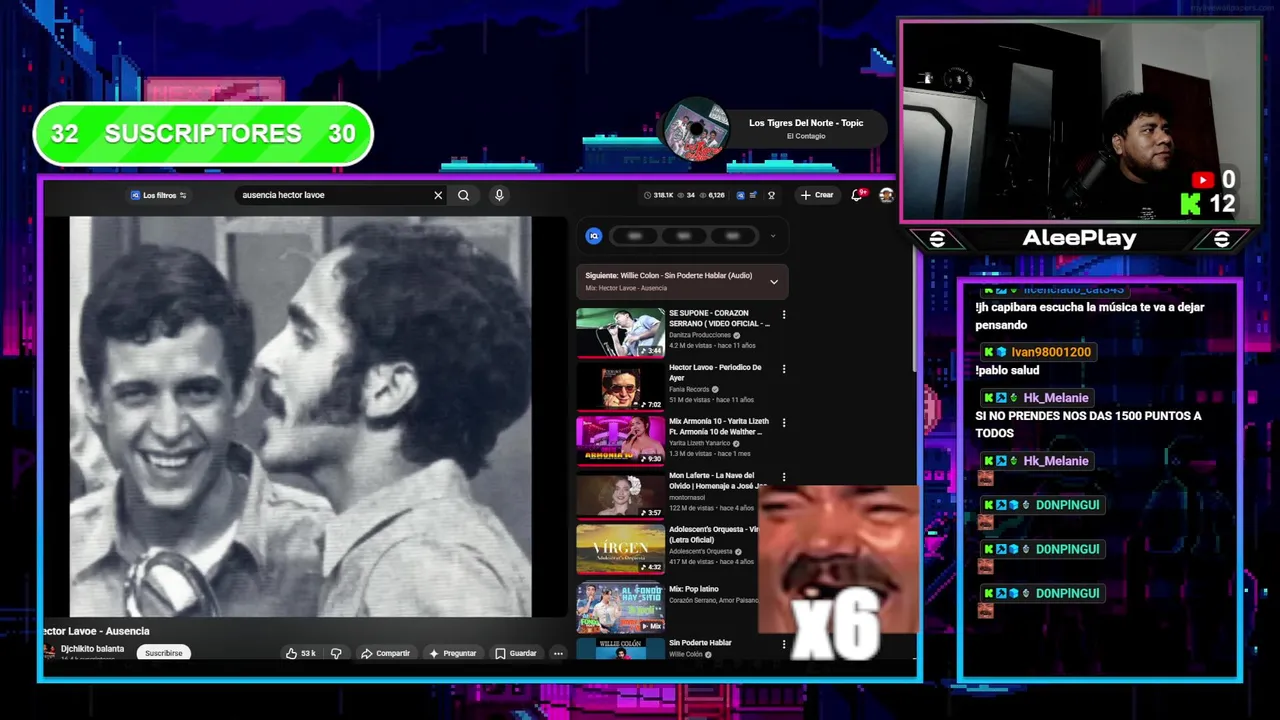
Task: Click the YouTube viewer count icon on webcam
Action: click(x=1203, y=180)
